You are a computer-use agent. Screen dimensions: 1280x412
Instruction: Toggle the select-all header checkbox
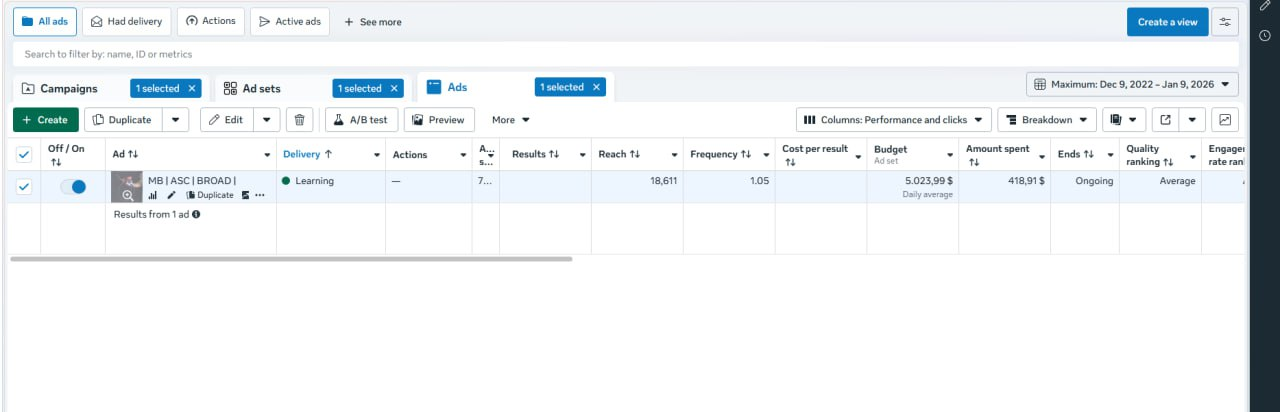(24, 154)
